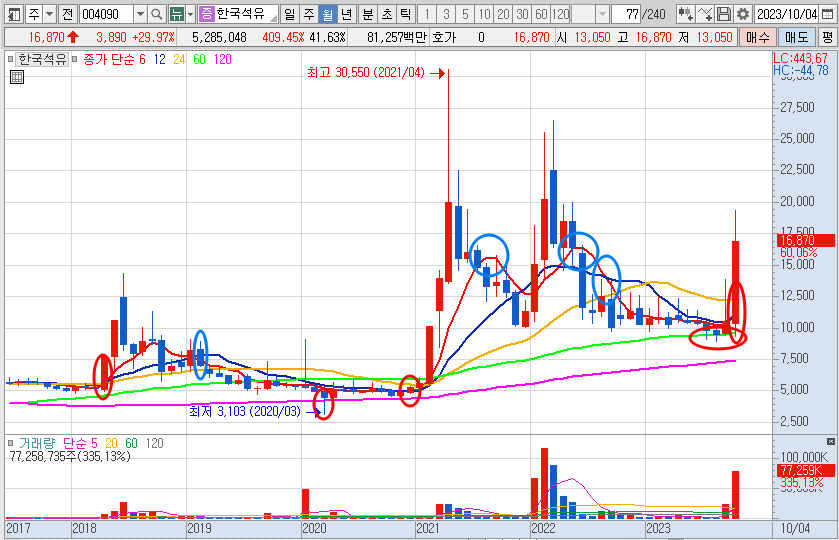
Task: Click the bar count field showing 77
Action: [x=626, y=14]
